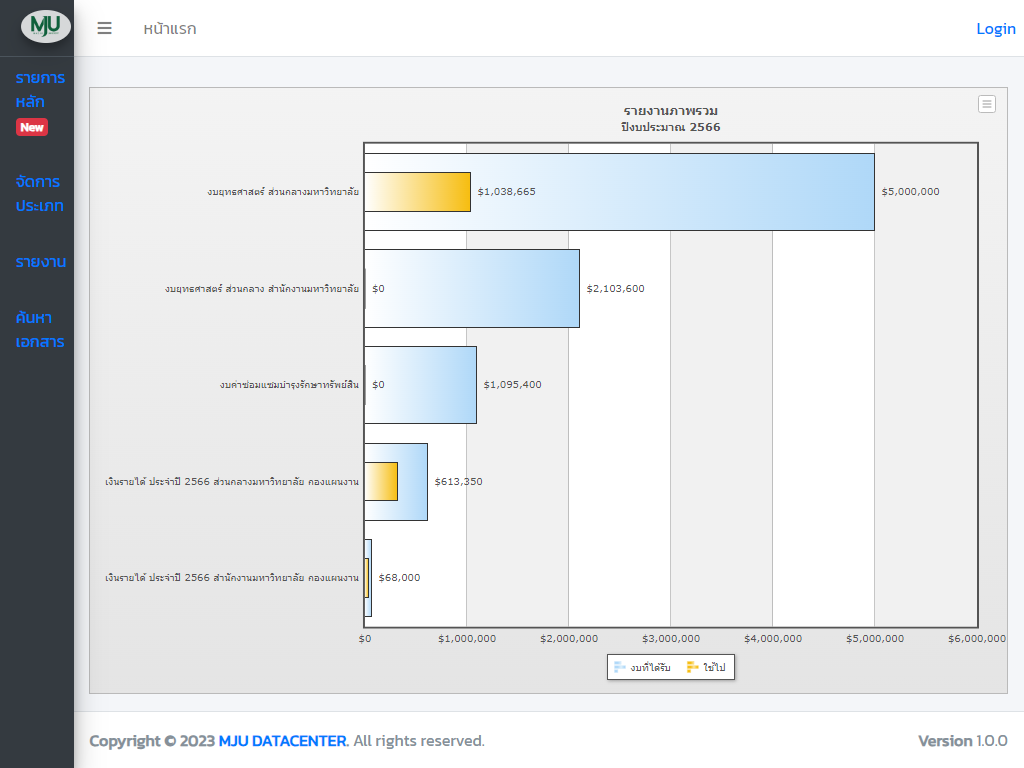The width and height of the screenshot is (1024, 768).
Task: Click the yellow $1,038,665 spent bar
Action: tap(417, 192)
